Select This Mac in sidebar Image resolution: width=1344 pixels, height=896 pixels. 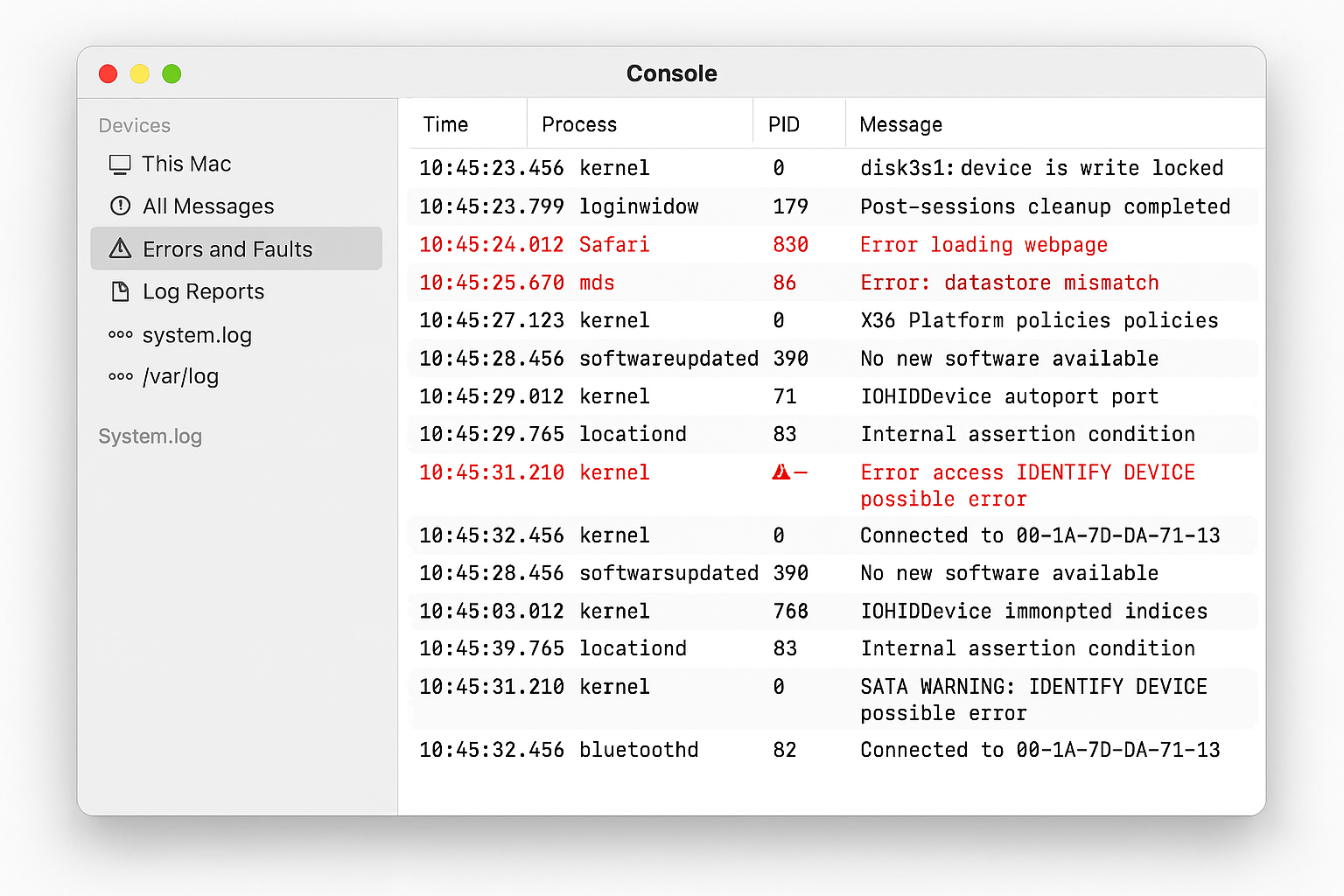236,164
